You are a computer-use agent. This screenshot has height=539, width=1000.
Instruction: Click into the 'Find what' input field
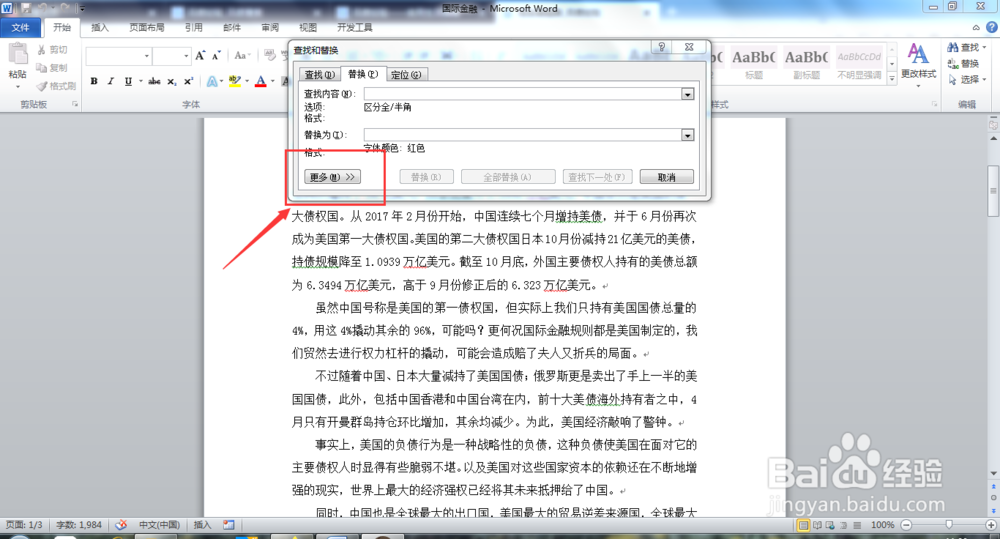(523, 94)
